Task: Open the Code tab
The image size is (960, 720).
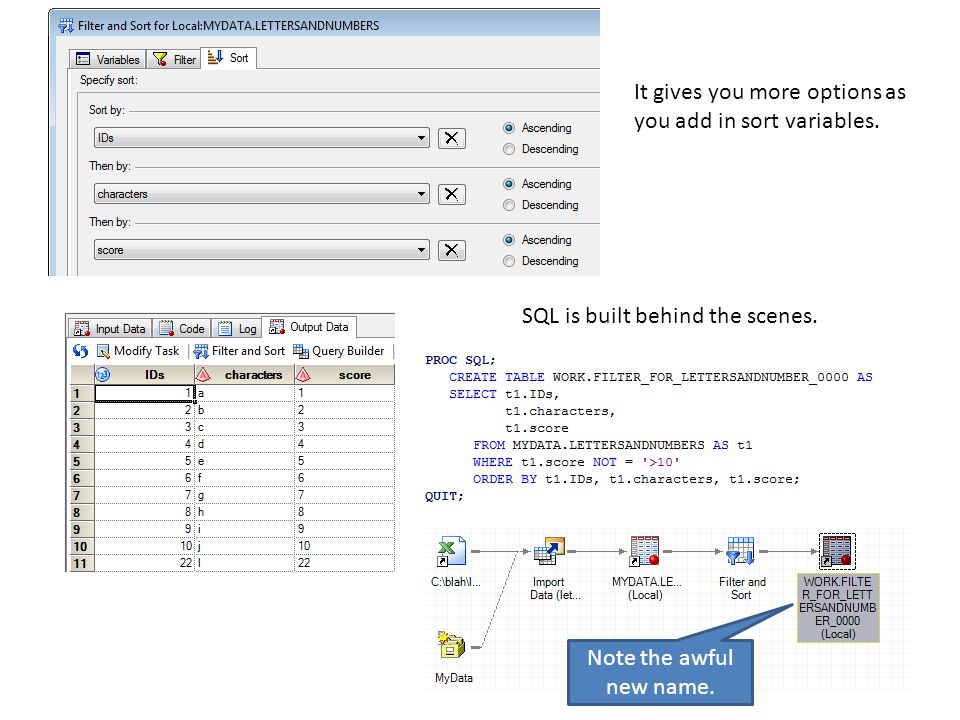Action: (181, 329)
